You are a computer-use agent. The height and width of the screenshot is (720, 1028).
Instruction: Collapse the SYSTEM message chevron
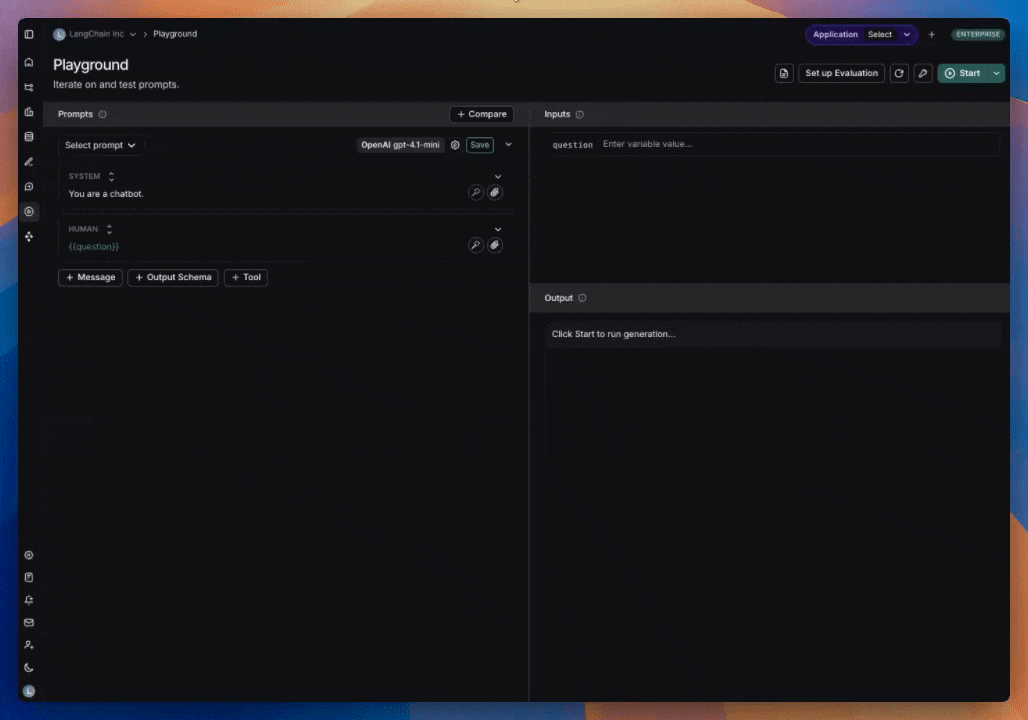[497, 176]
